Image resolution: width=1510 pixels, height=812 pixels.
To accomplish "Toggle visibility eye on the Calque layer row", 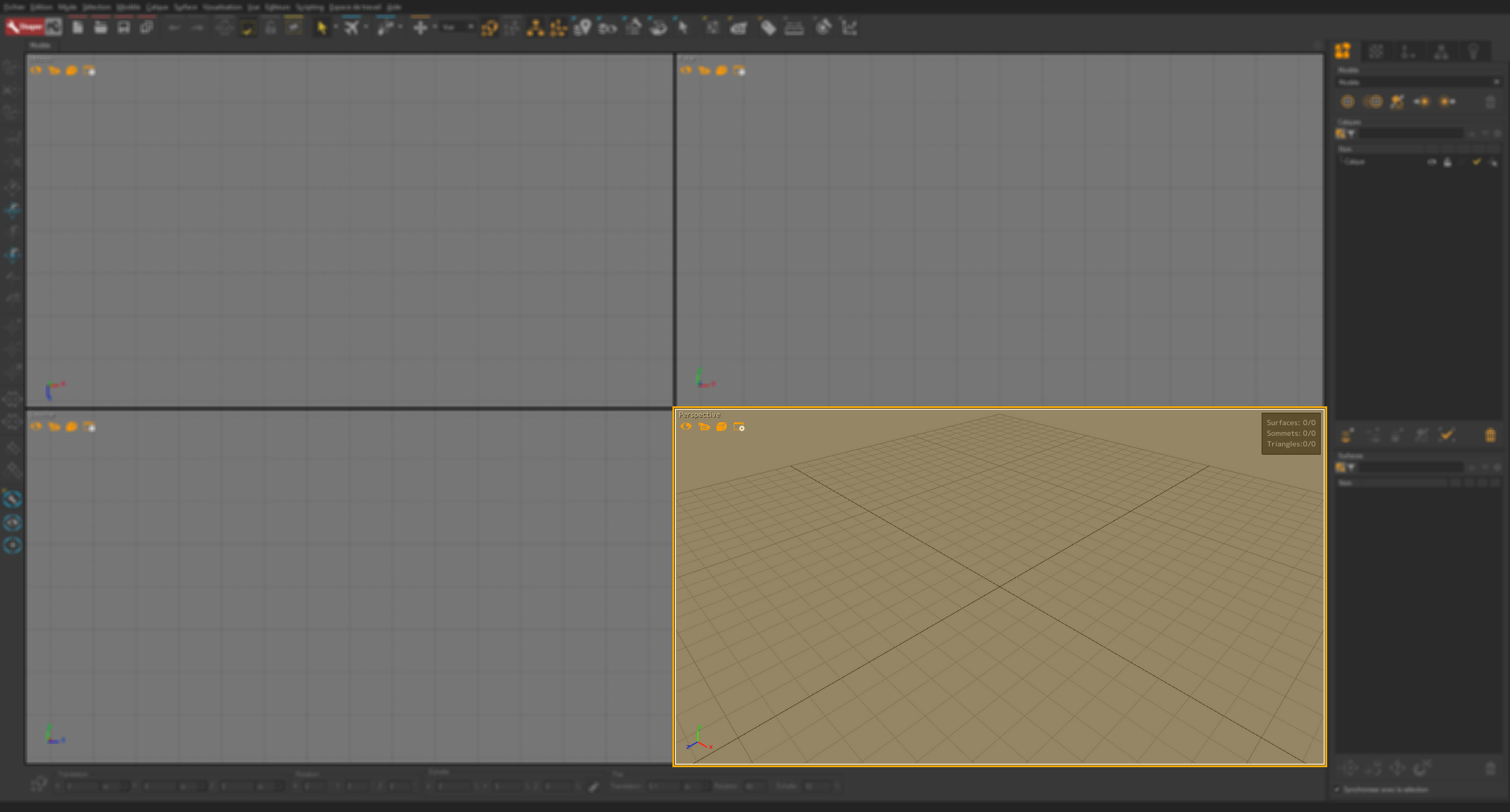I will click(x=1432, y=162).
